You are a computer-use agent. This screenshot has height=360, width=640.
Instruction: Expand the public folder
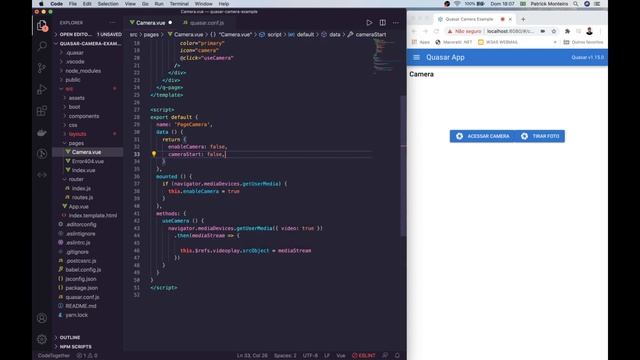coord(73,80)
